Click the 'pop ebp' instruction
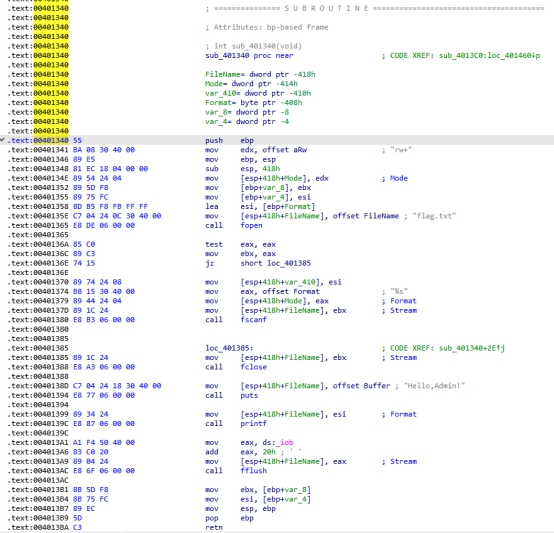554x533 pixels. 229,518
